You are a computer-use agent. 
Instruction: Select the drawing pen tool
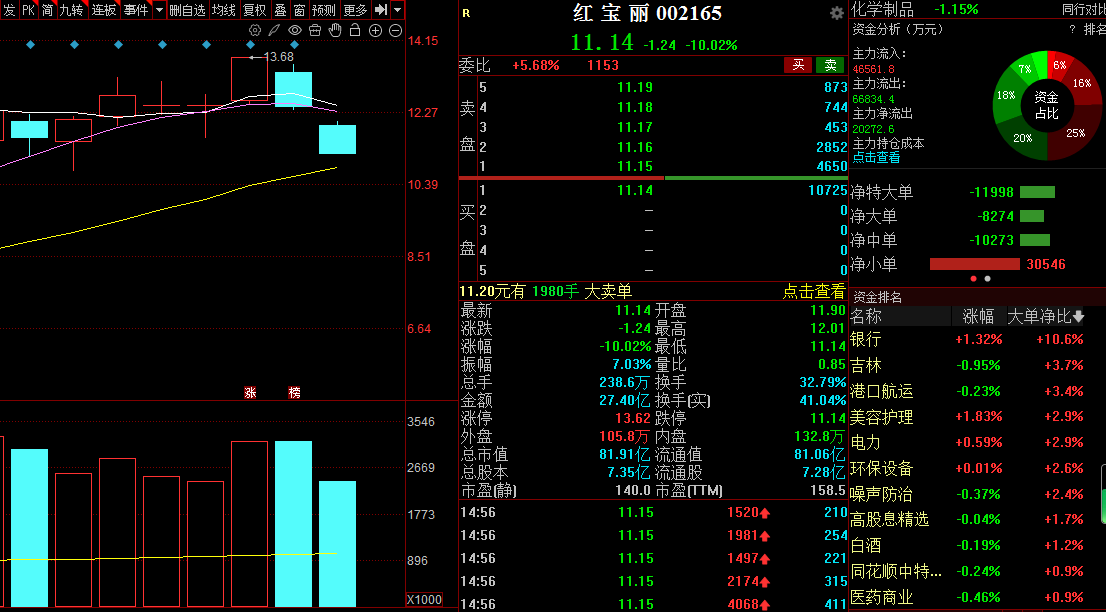pyautogui.click(x=274, y=30)
